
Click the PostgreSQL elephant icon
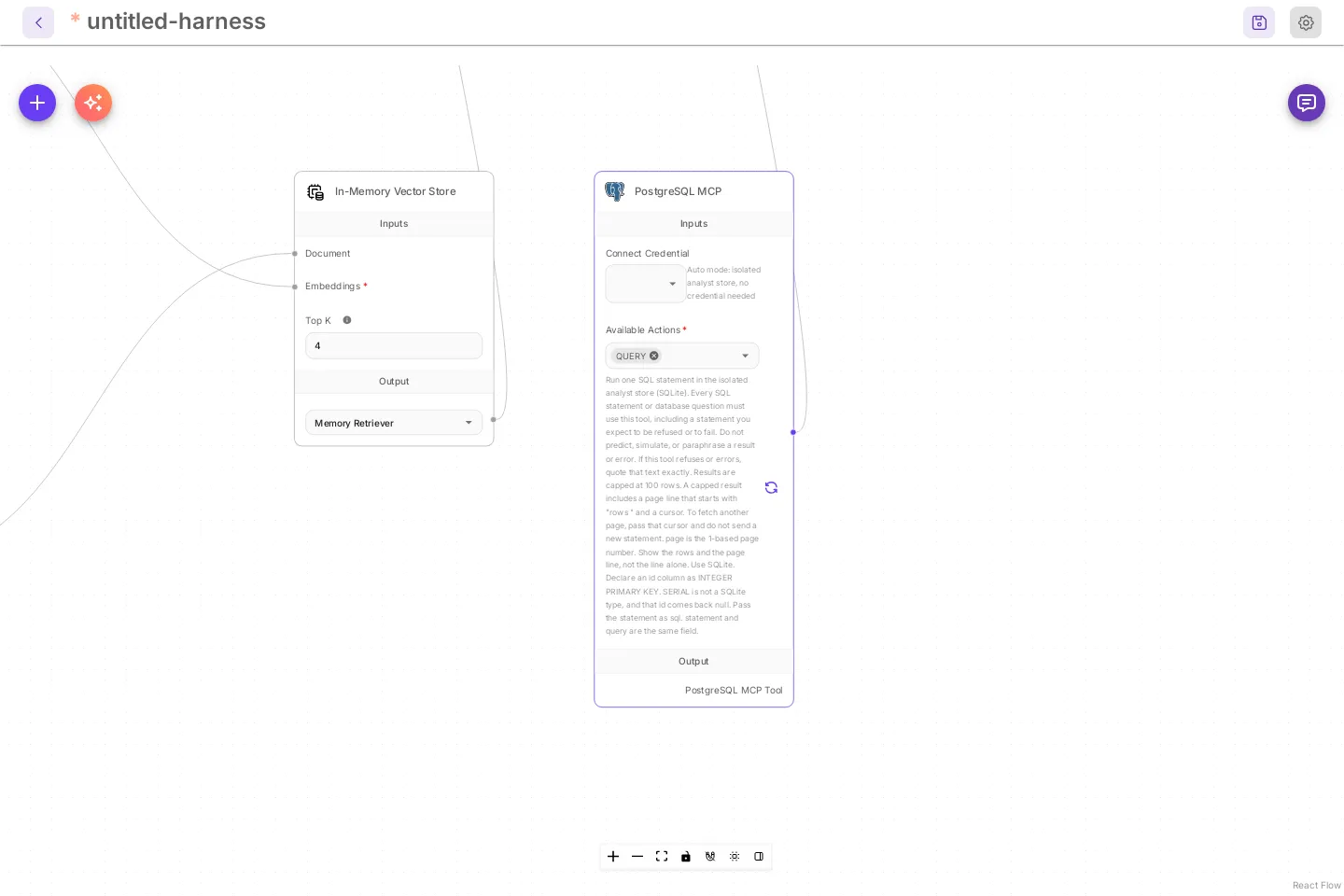tap(614, 191)
